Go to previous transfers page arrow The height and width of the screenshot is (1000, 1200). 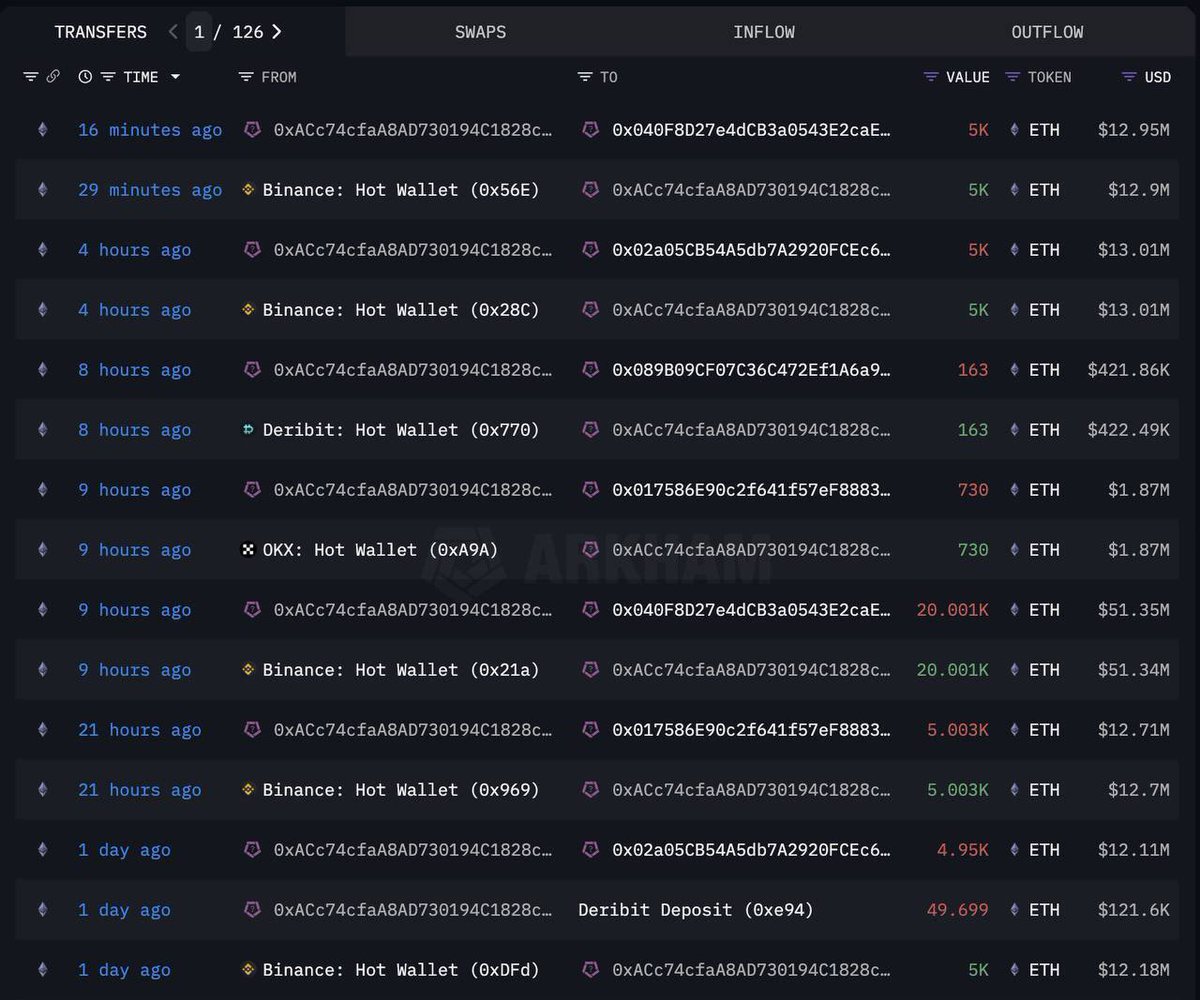point(173,32)
